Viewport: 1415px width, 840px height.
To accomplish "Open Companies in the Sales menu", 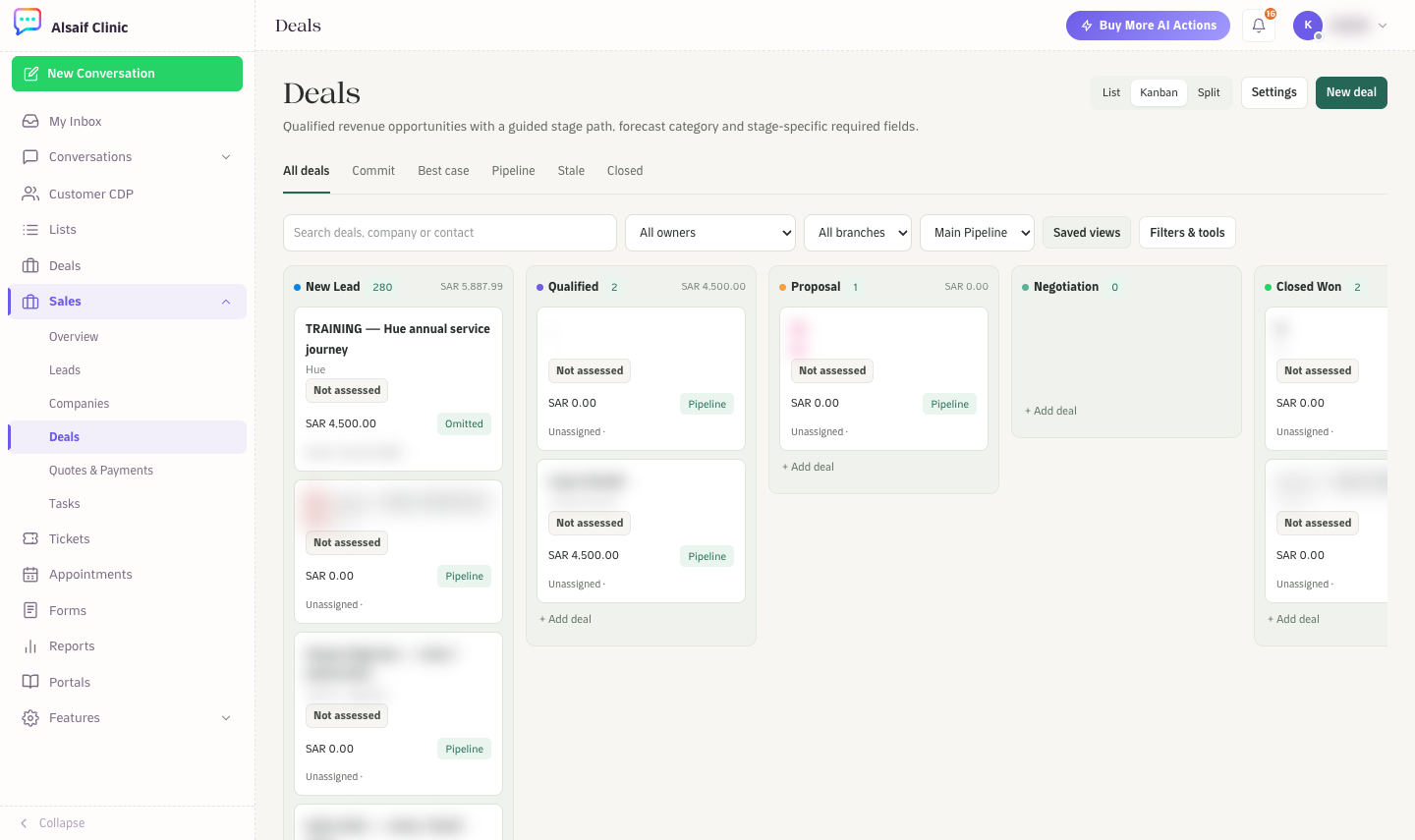I will pyautogui.click(x=79, y=404).
